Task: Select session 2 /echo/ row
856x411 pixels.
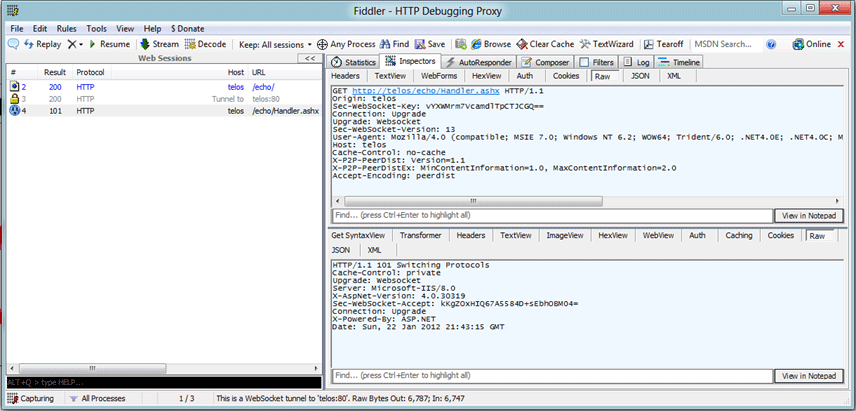Action: pyautogui.click(x=164, y=87)
